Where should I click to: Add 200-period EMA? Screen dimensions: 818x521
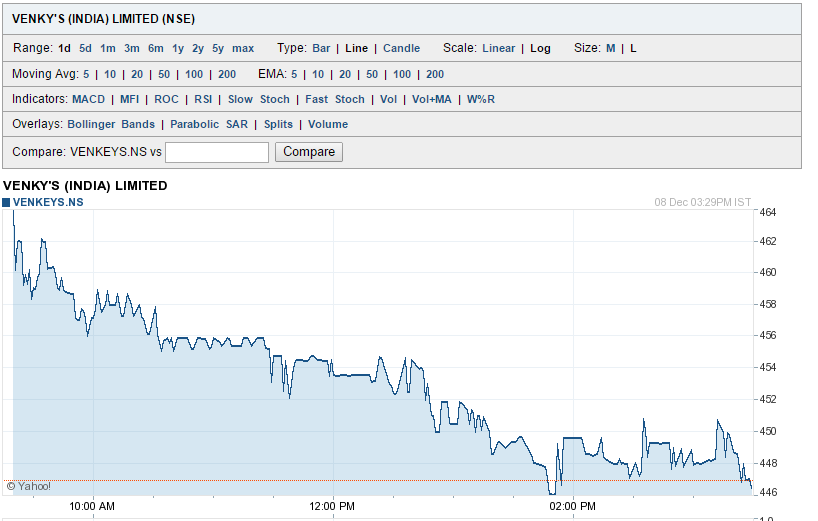pyautogui.click(x=435, y=75)
